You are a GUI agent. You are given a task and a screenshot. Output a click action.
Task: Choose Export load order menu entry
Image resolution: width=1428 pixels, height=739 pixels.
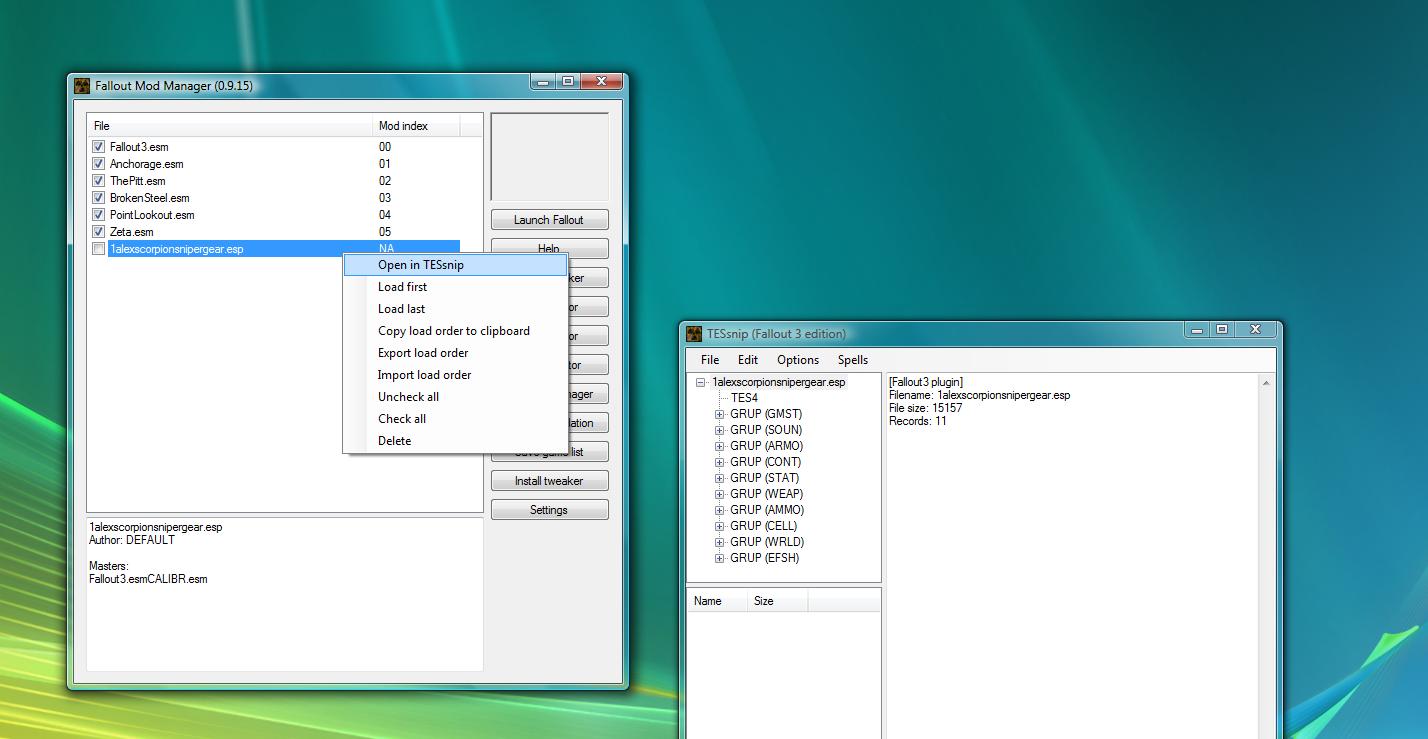(455, 353)
